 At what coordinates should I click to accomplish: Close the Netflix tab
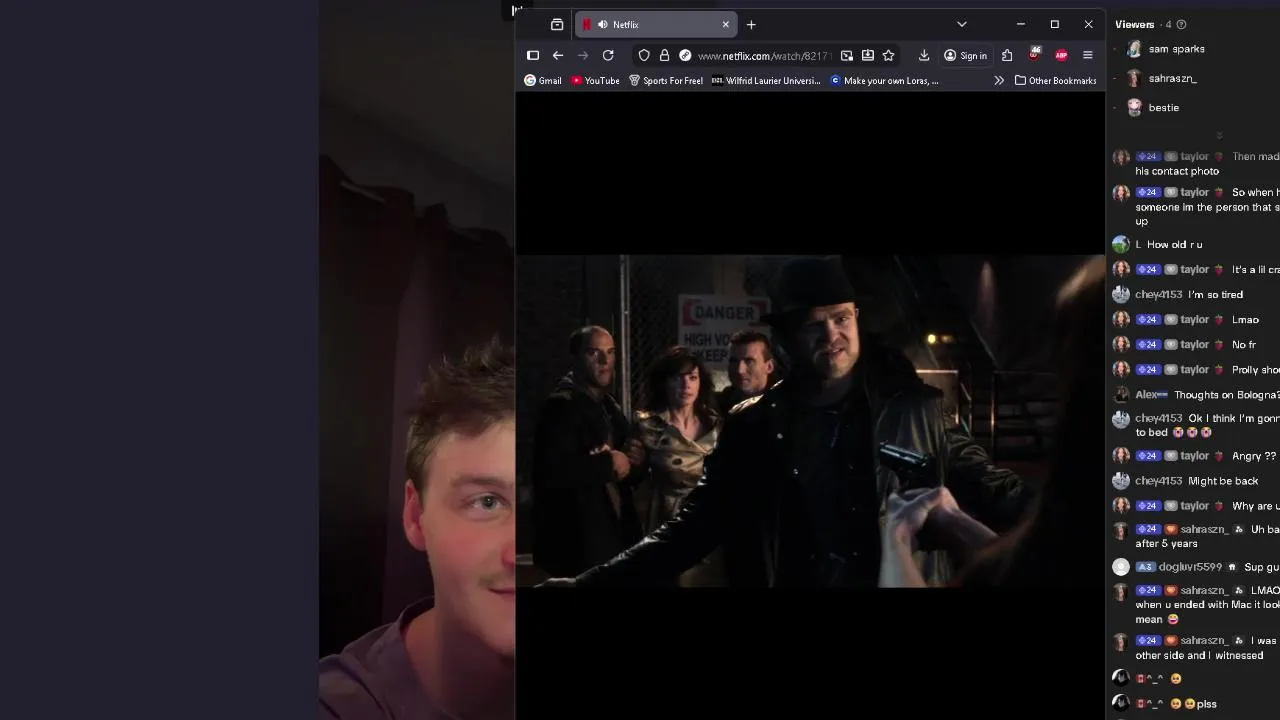click(x=726, y=24)
